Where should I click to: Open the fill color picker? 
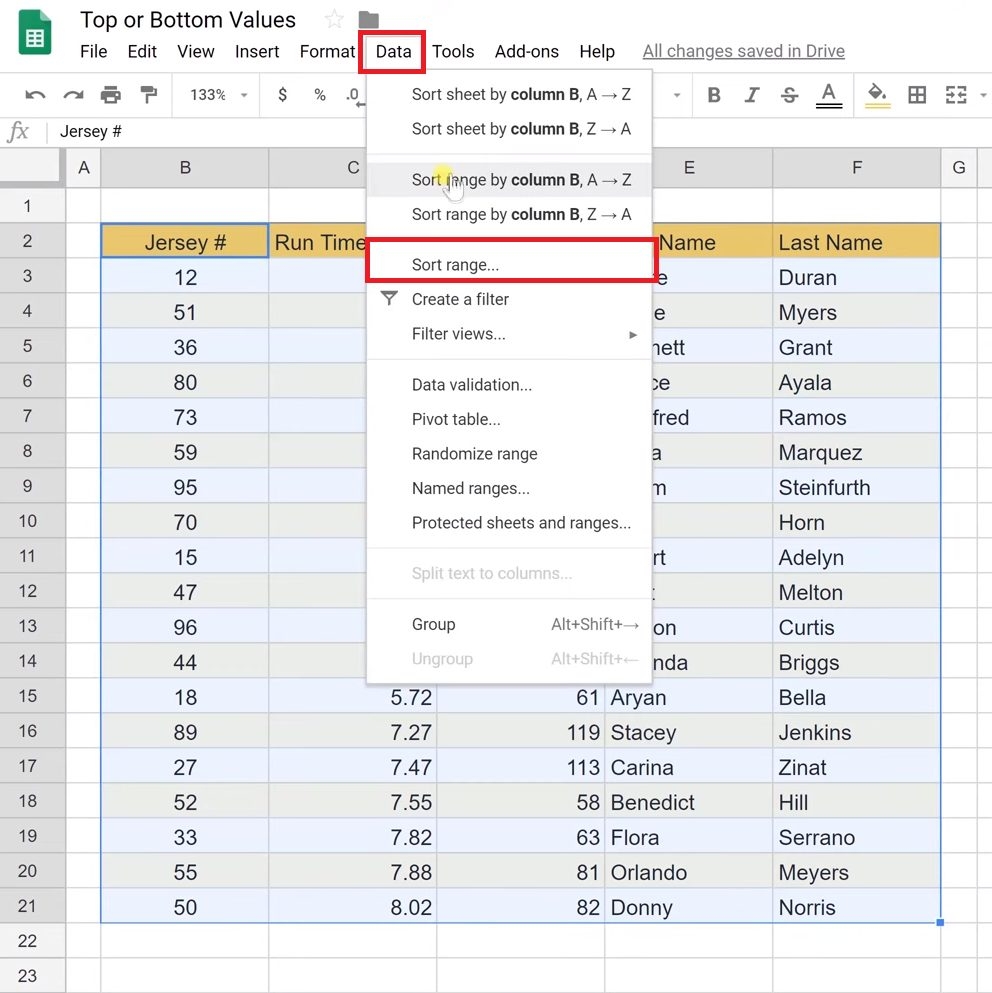click(877, 95)
